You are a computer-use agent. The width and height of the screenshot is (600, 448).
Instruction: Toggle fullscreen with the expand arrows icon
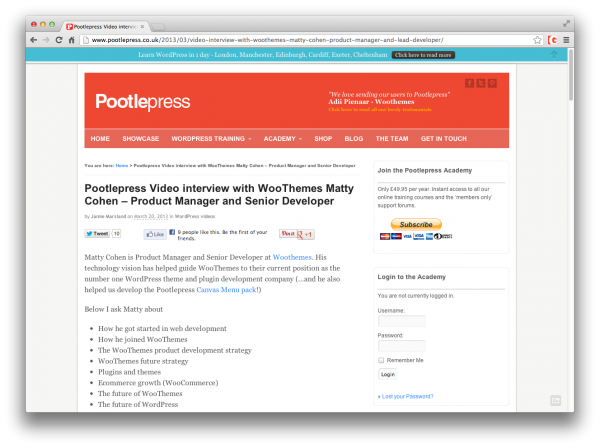pyautogui.click(x=566, y=24)
